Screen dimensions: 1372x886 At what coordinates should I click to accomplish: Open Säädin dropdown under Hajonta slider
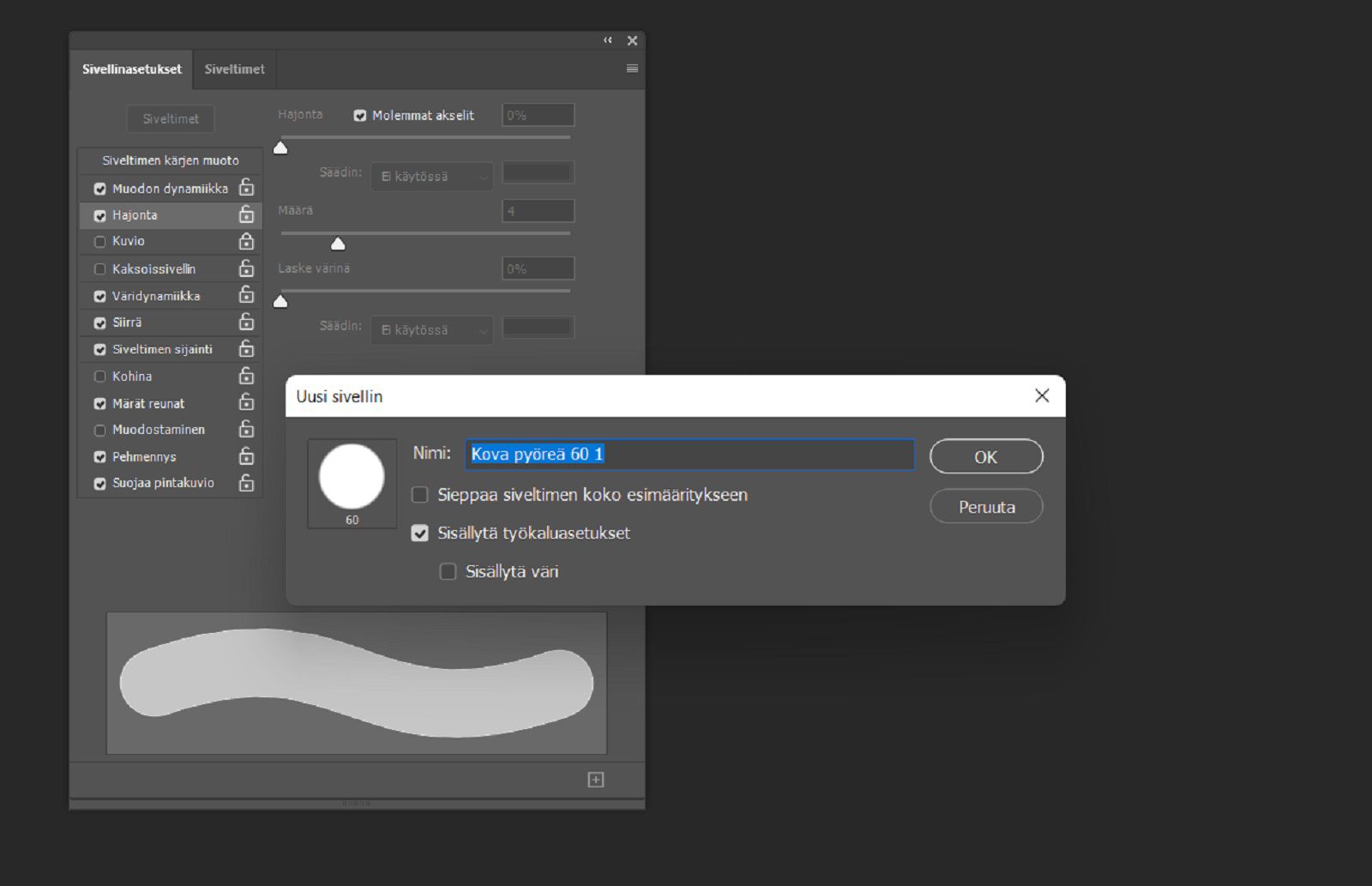[x=431, y=176]
